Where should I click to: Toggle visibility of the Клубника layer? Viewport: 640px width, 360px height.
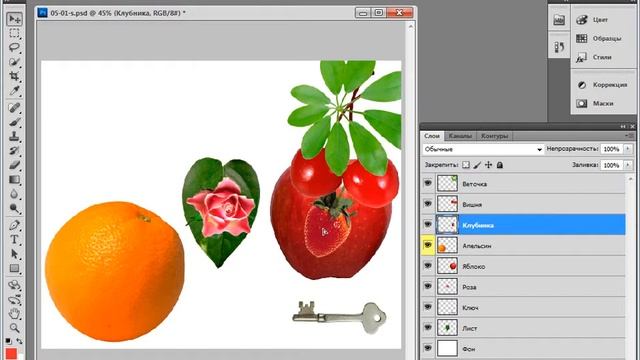[x=428, y=224]
